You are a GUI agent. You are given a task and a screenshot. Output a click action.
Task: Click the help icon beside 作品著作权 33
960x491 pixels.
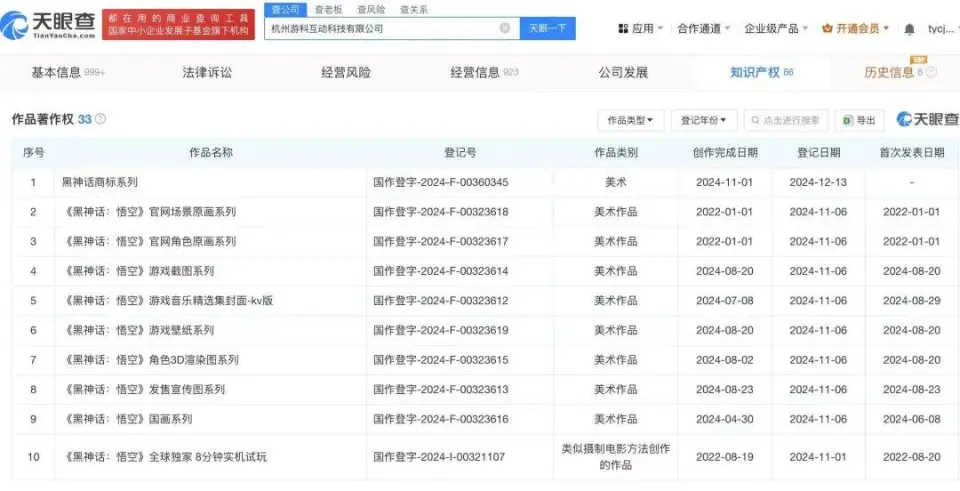[100, 120]
